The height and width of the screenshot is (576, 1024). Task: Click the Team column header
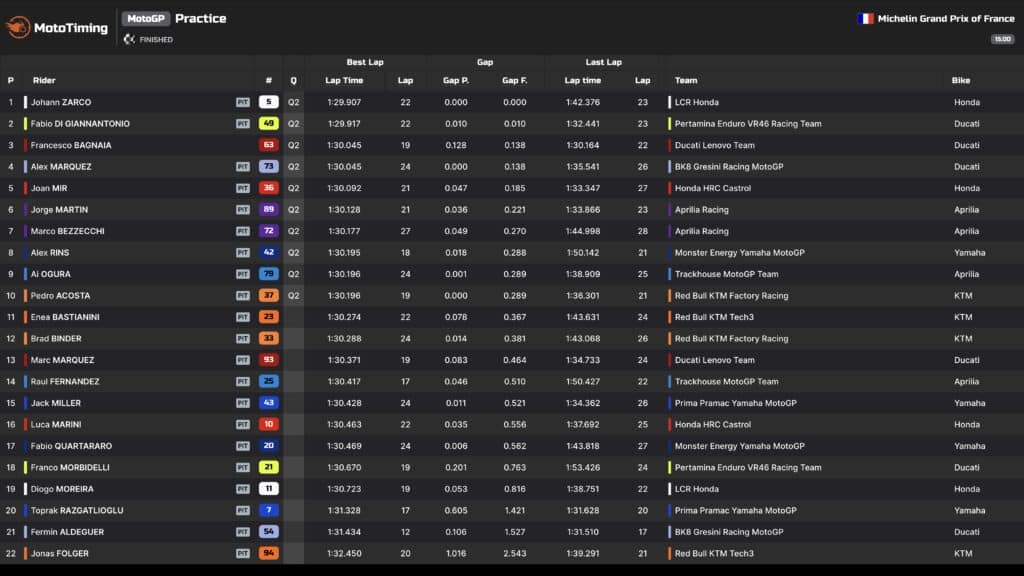[686, 80]
